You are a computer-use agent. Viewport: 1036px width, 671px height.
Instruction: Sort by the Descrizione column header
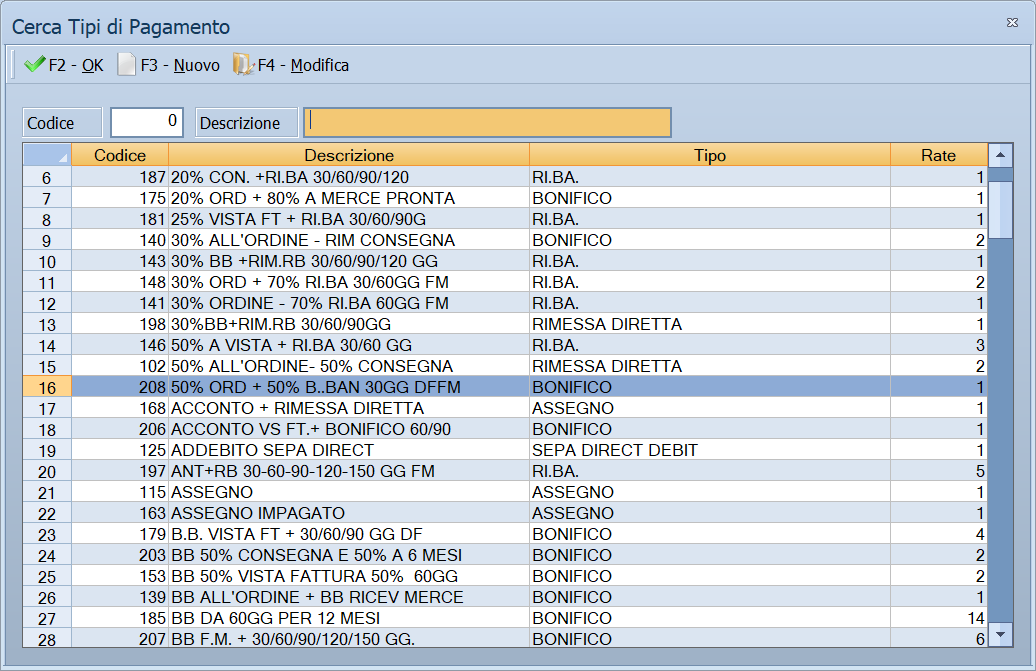[349, 155]
